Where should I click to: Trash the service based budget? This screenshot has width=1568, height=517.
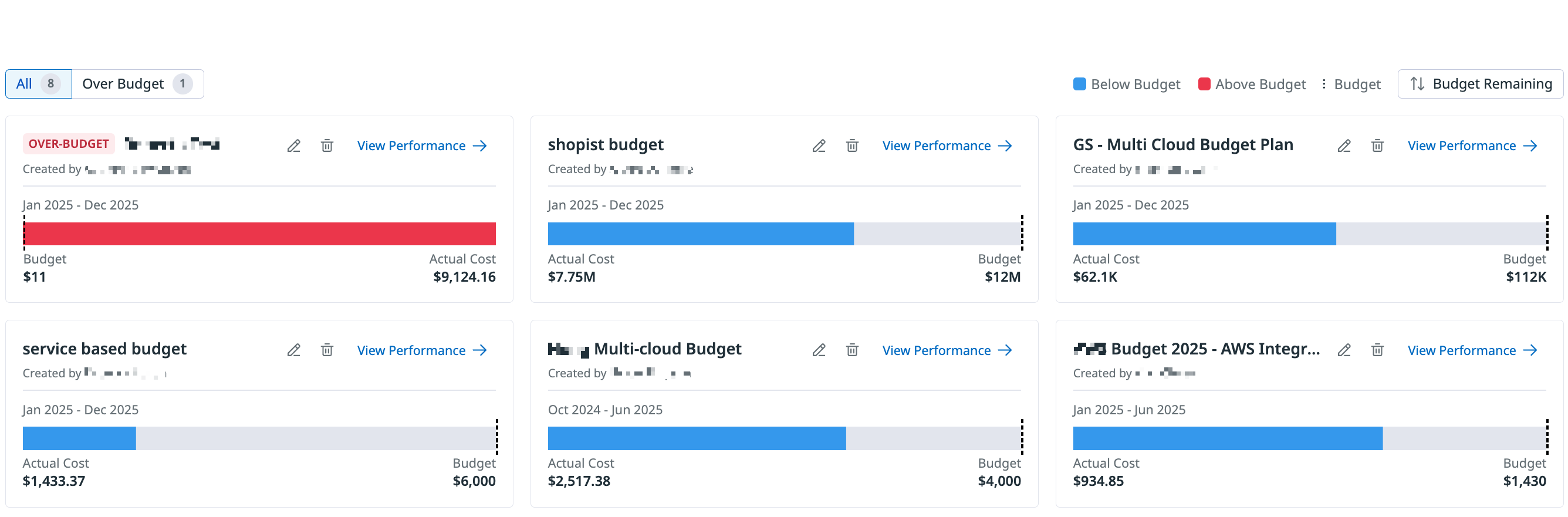(x=327, y=350)
